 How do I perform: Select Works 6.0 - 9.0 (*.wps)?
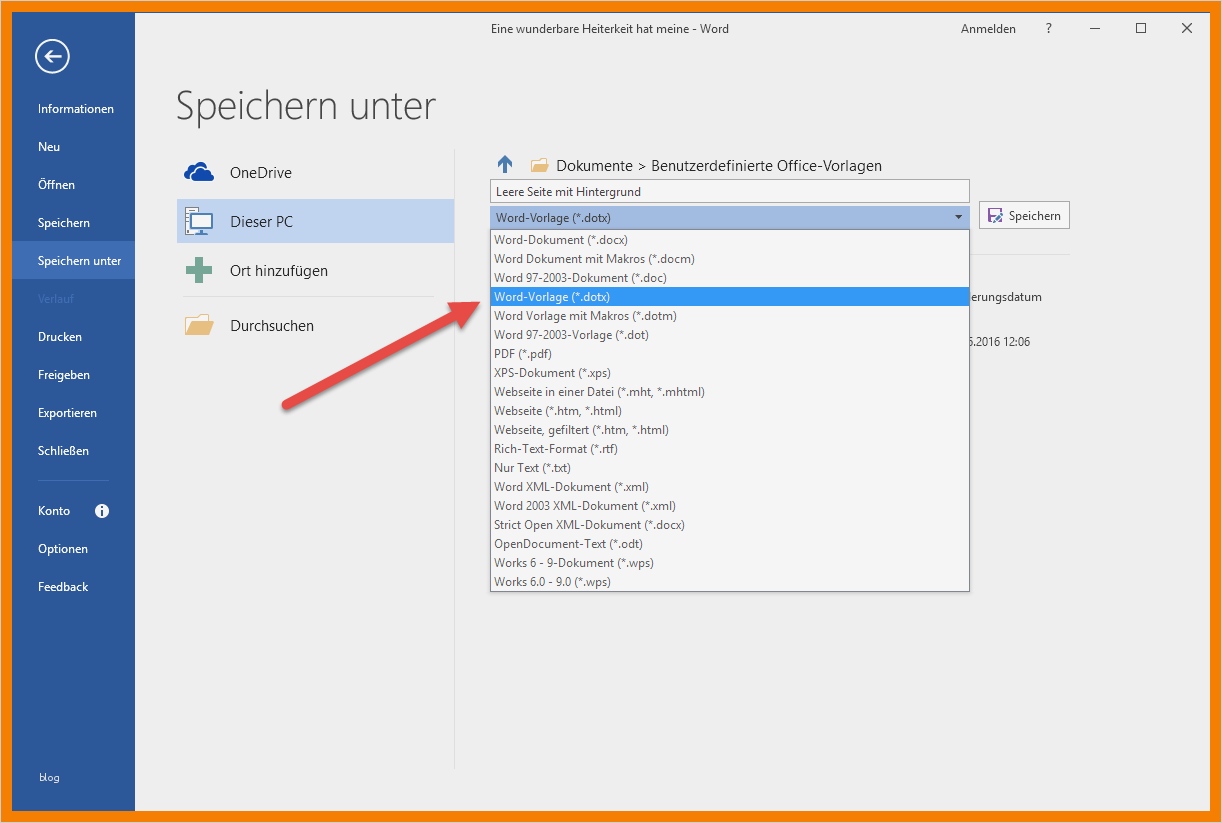click(729, 582)
